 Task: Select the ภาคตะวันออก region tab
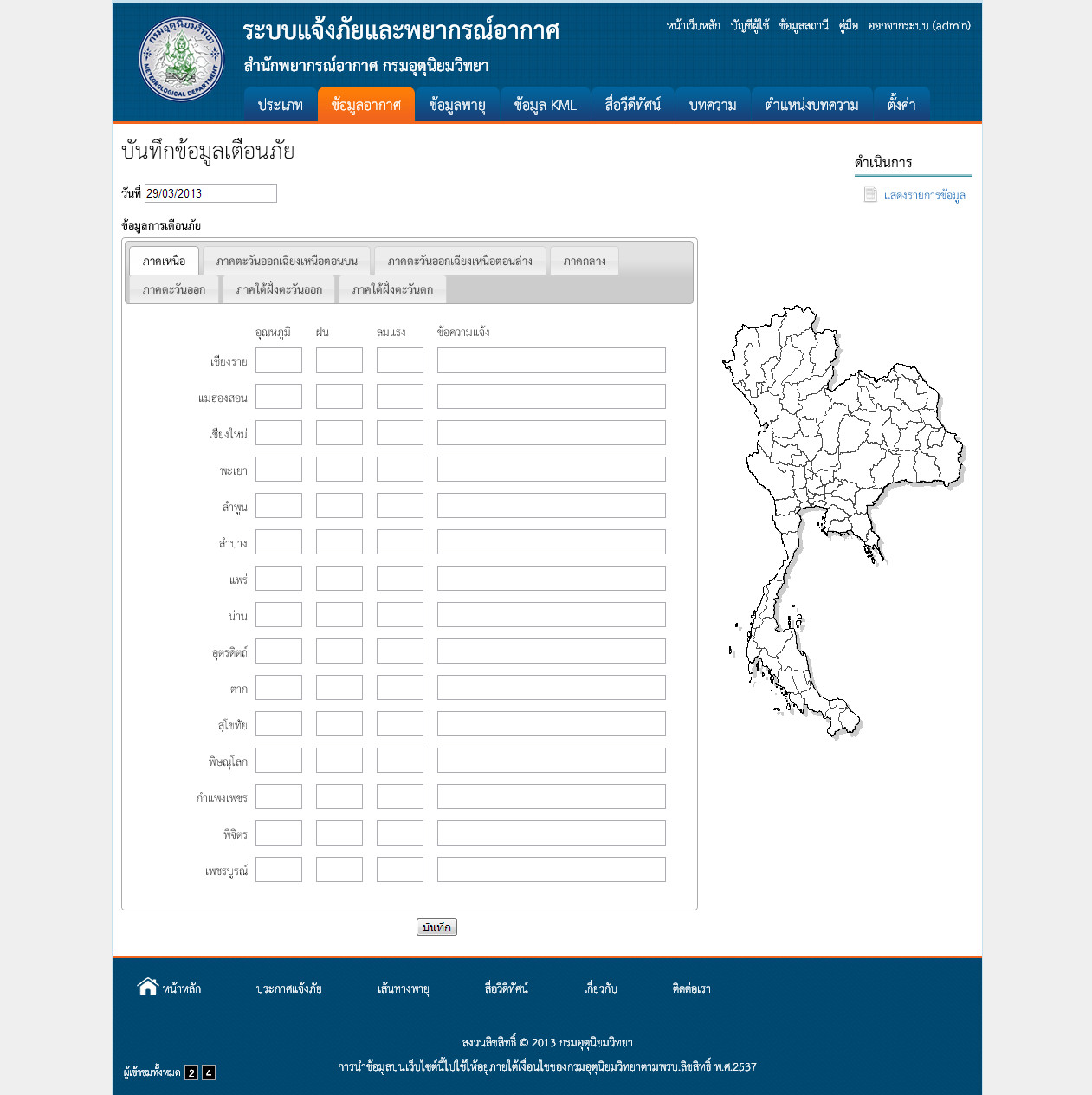pos(174,289)
